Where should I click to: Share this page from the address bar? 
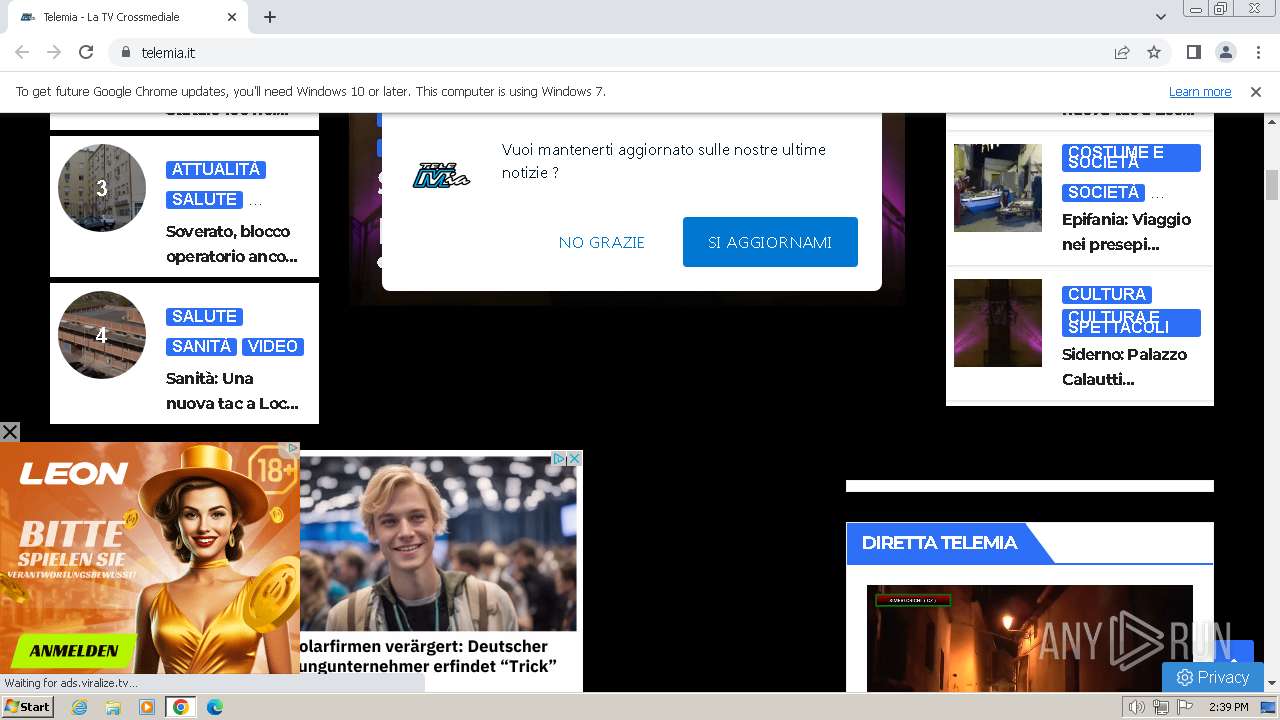pyautogui.click(x=1122, y=52)
